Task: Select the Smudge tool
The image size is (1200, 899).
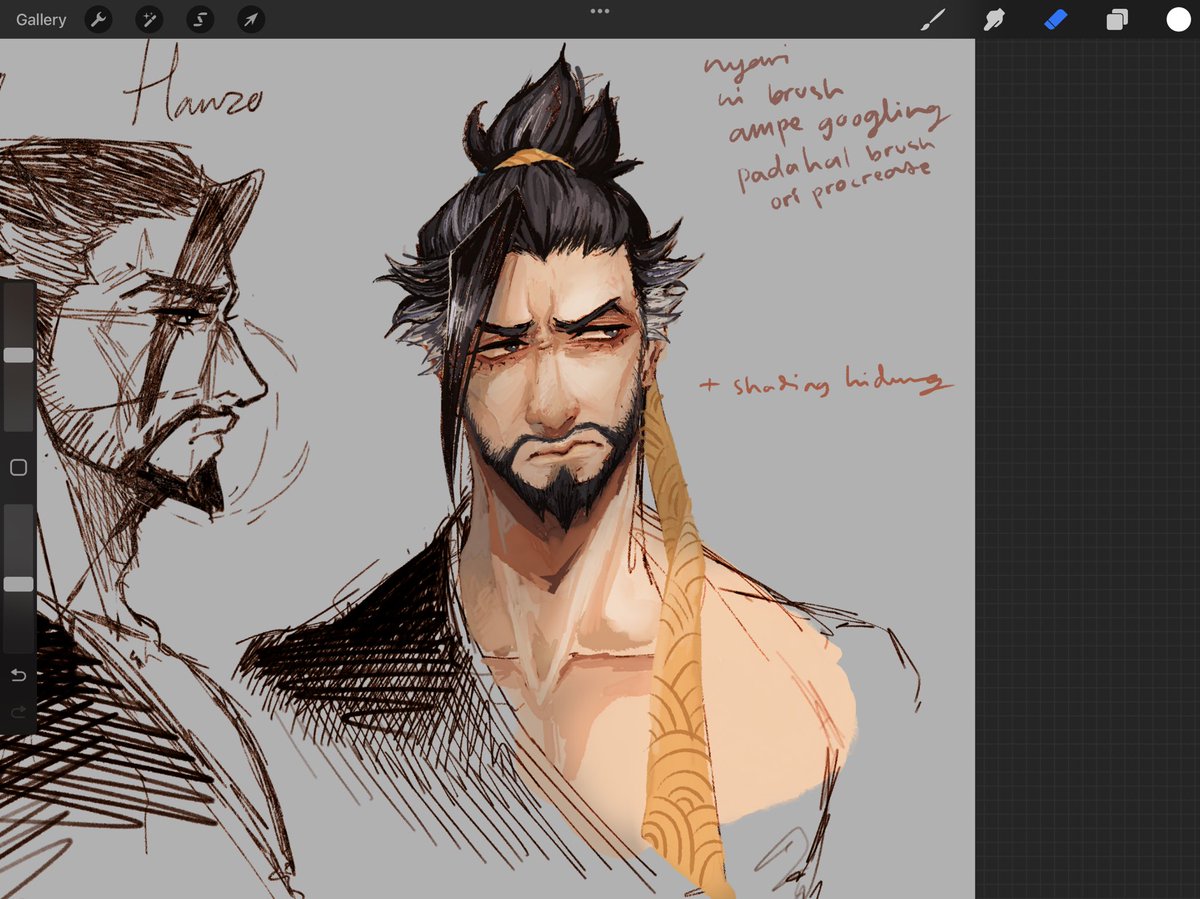Action: (x=994, y=19)
